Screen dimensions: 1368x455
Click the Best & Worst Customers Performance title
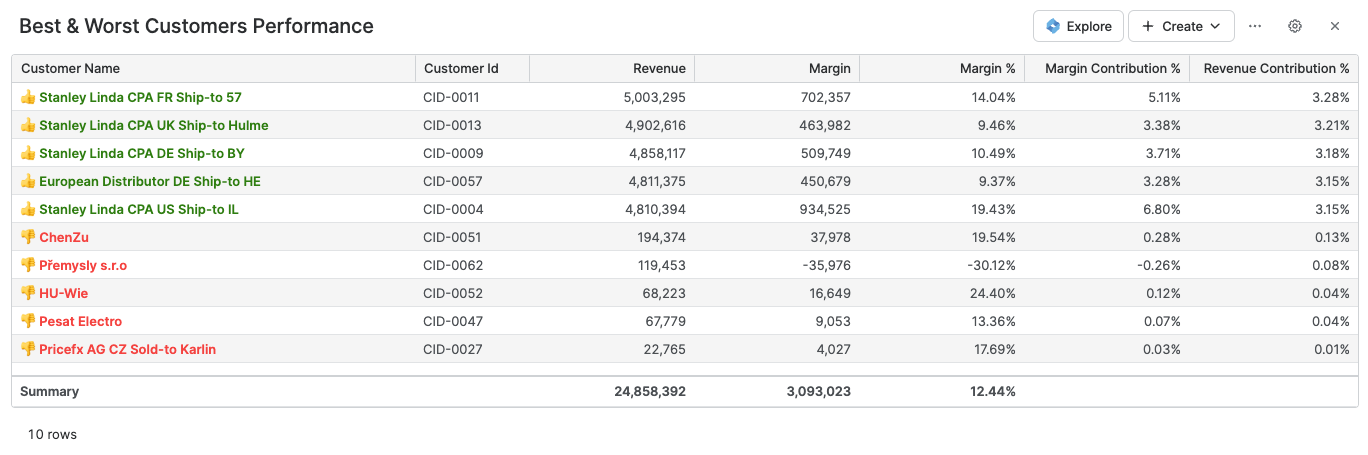197,26
